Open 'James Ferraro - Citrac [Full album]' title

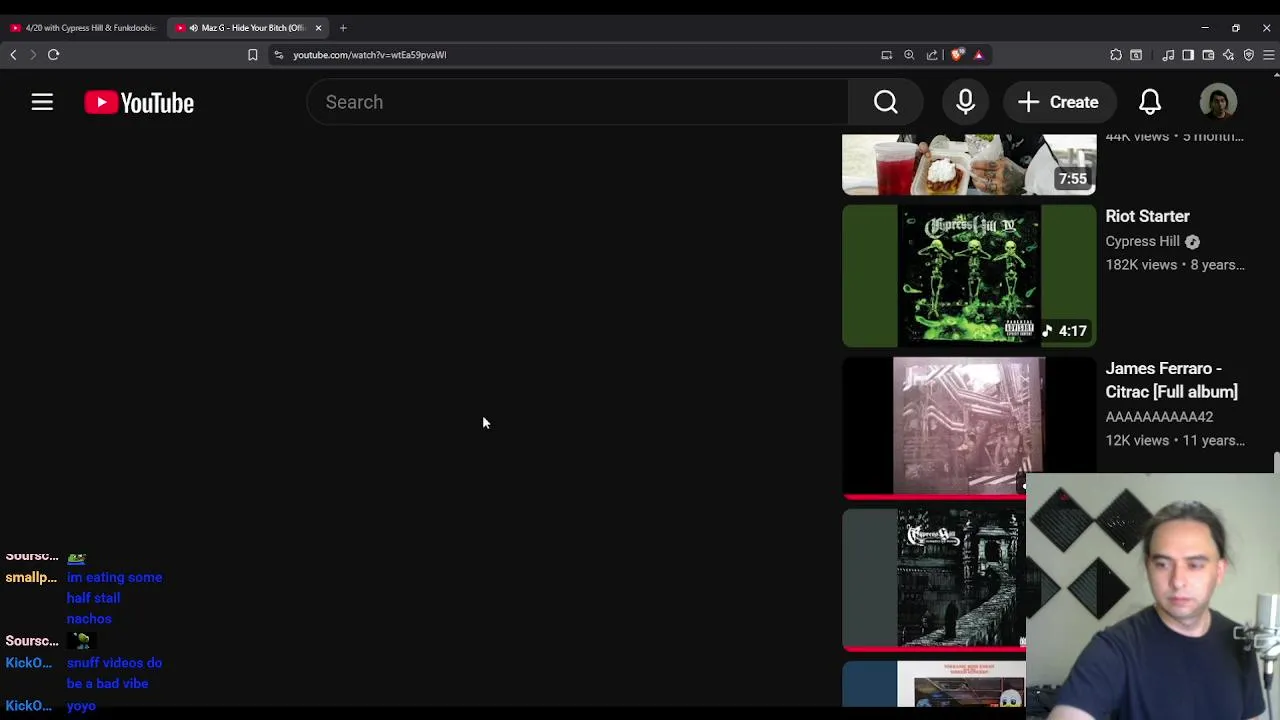pyautogui.click(x=1171, y=380)
